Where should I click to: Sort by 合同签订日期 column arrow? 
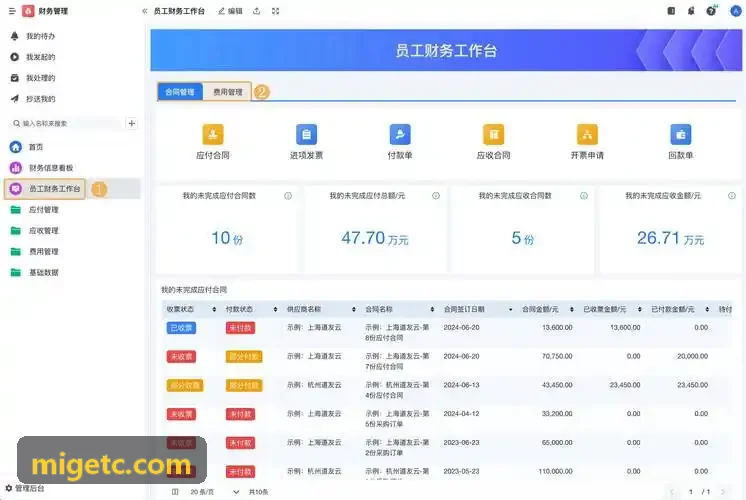coord(510,310)
